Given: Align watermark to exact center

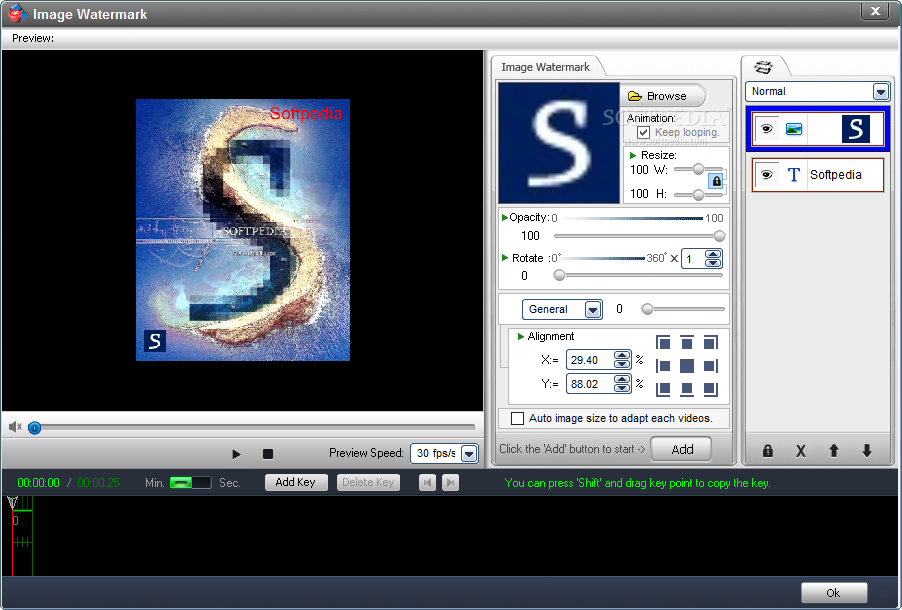Looking at the screenshot, I should (x=687, y=366).
